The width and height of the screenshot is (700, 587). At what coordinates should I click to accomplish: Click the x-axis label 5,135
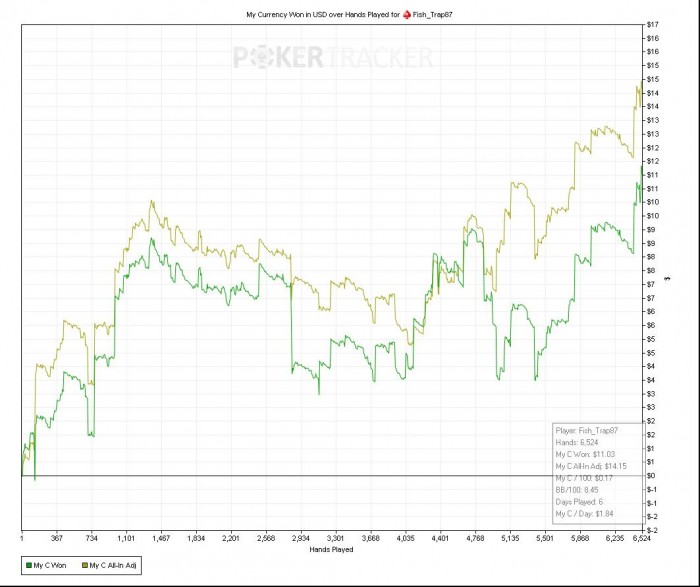coord(510,538)
